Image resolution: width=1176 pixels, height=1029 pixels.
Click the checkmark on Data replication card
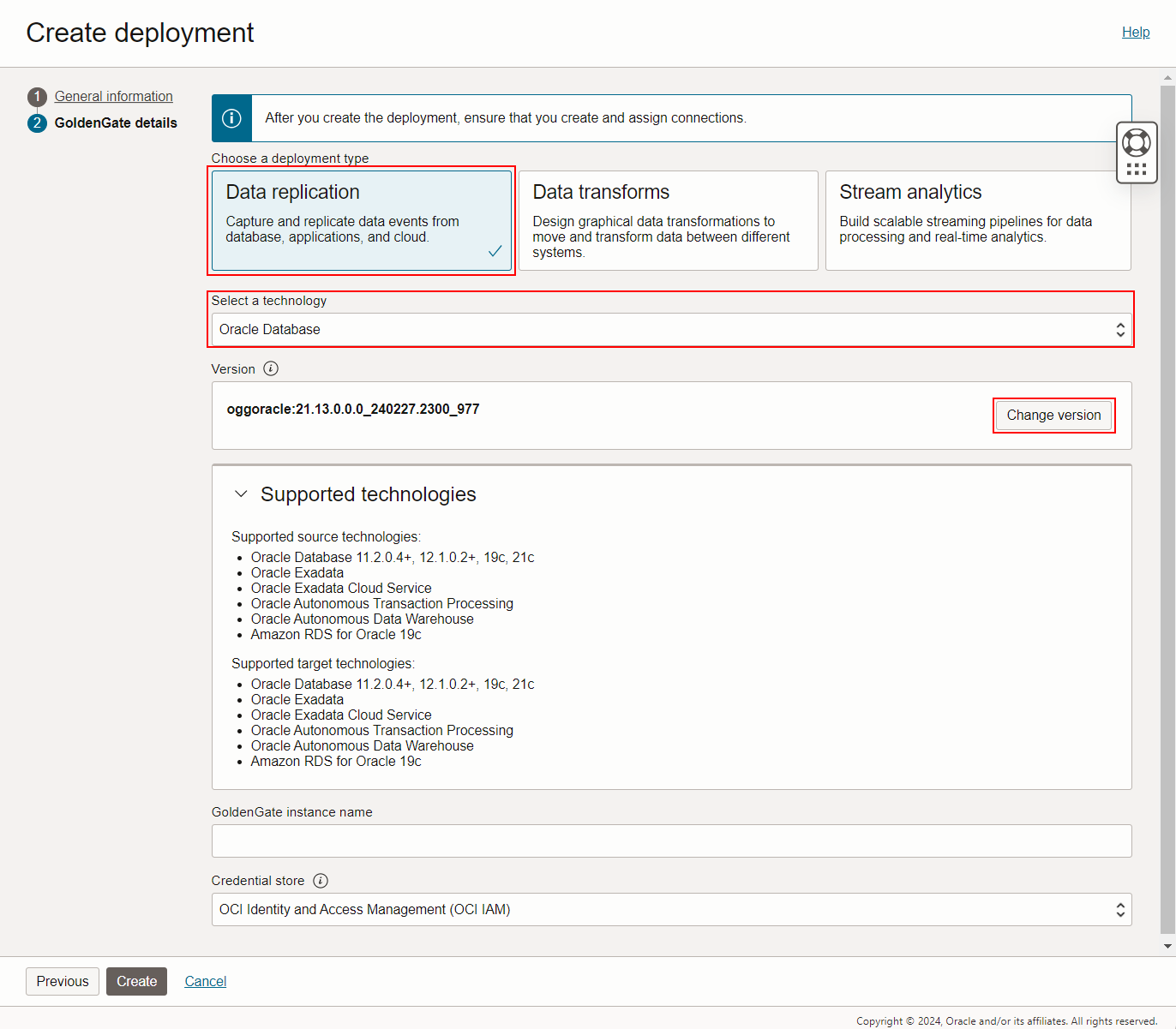(495, 251)
